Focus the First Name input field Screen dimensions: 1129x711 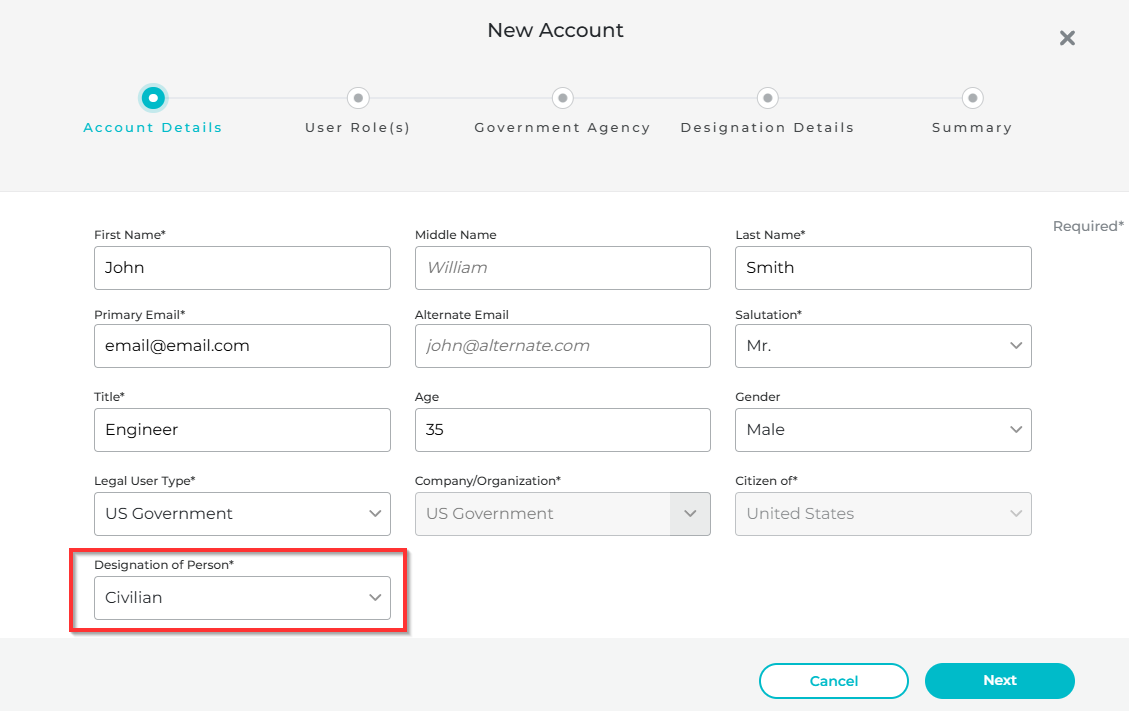[242, 268]
